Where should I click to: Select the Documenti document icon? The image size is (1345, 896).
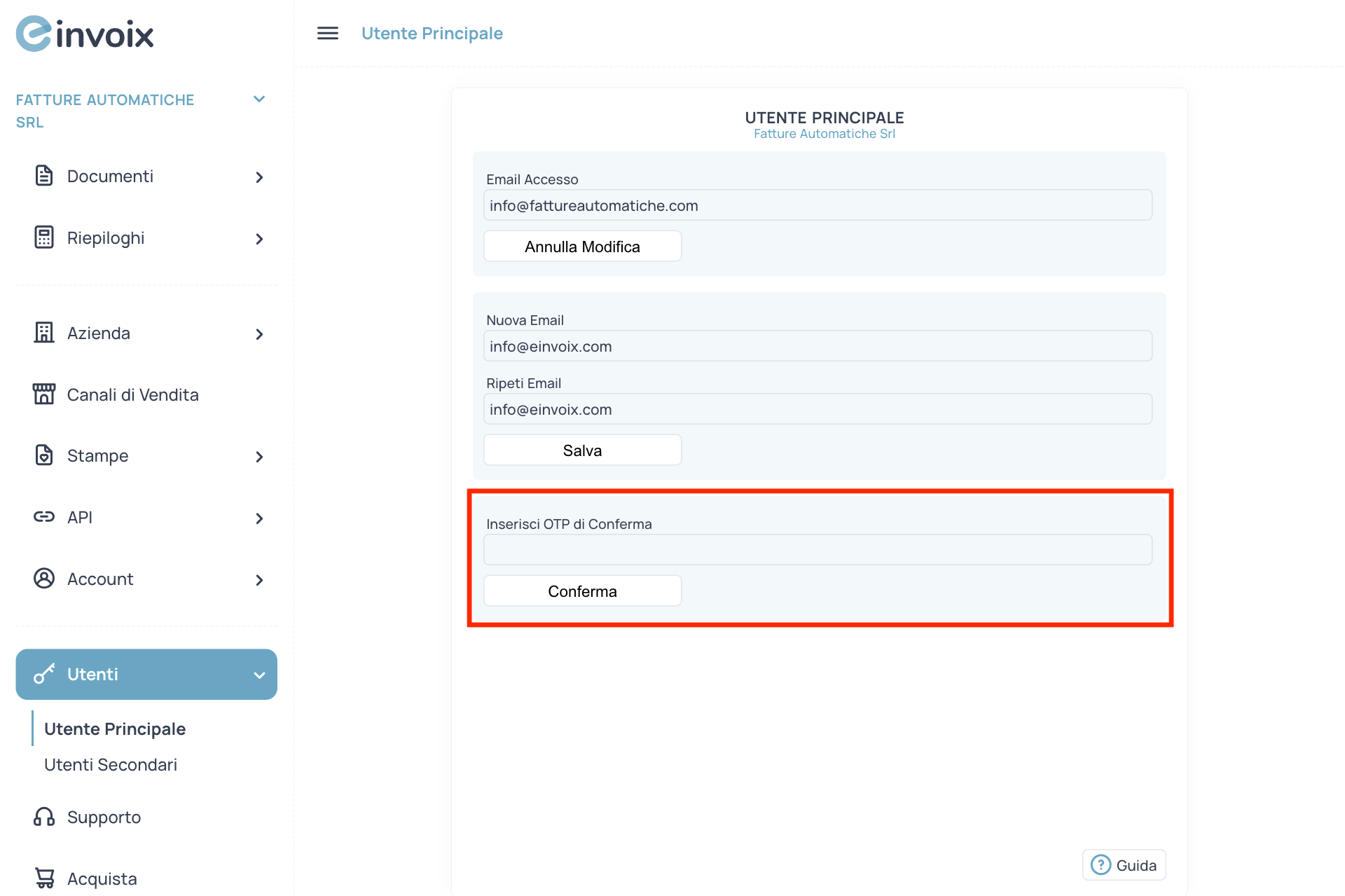tap(43, 176)
